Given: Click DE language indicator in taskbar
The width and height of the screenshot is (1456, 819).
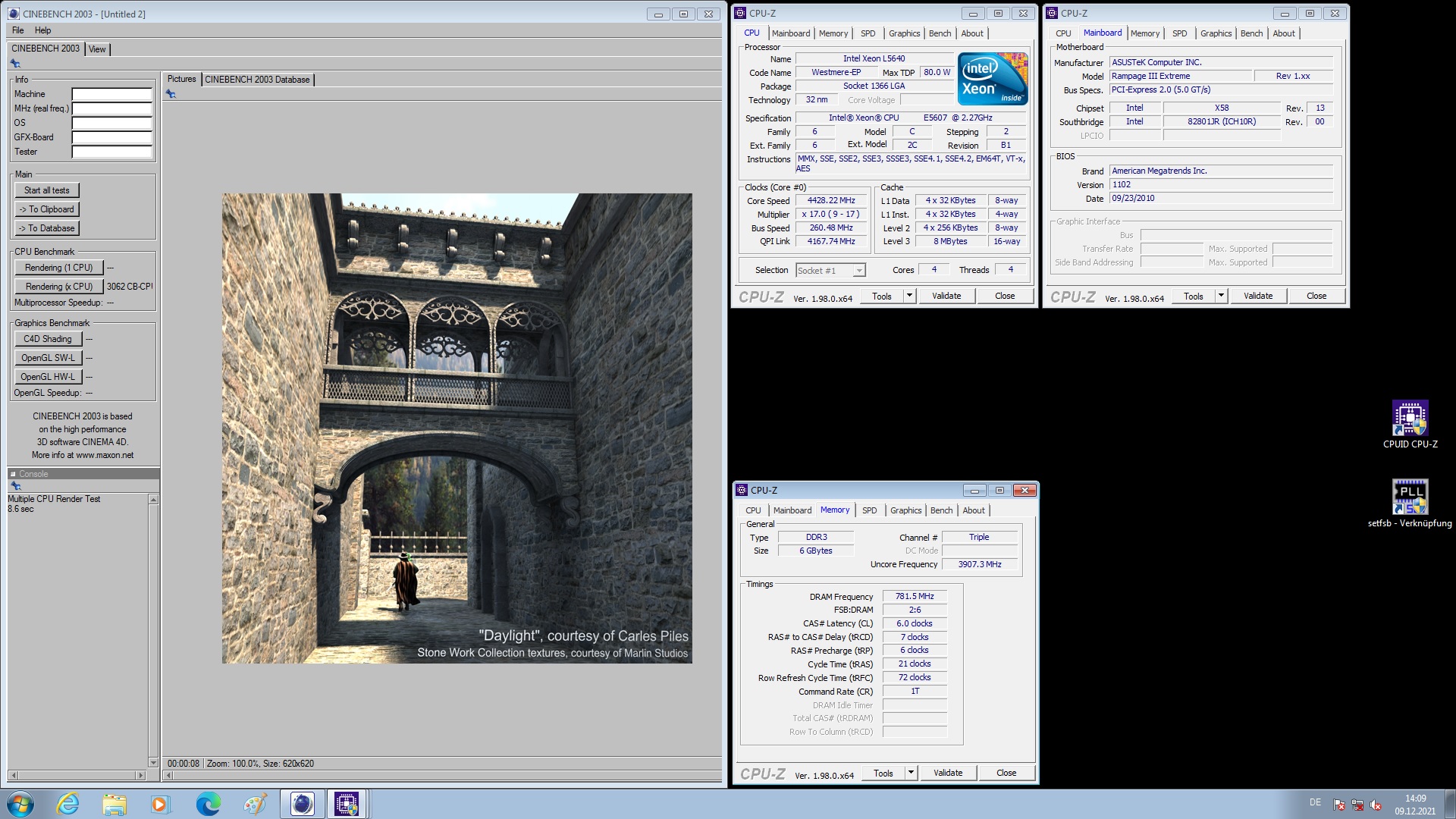Looking at the screenshot, I should click(1315, 802).
